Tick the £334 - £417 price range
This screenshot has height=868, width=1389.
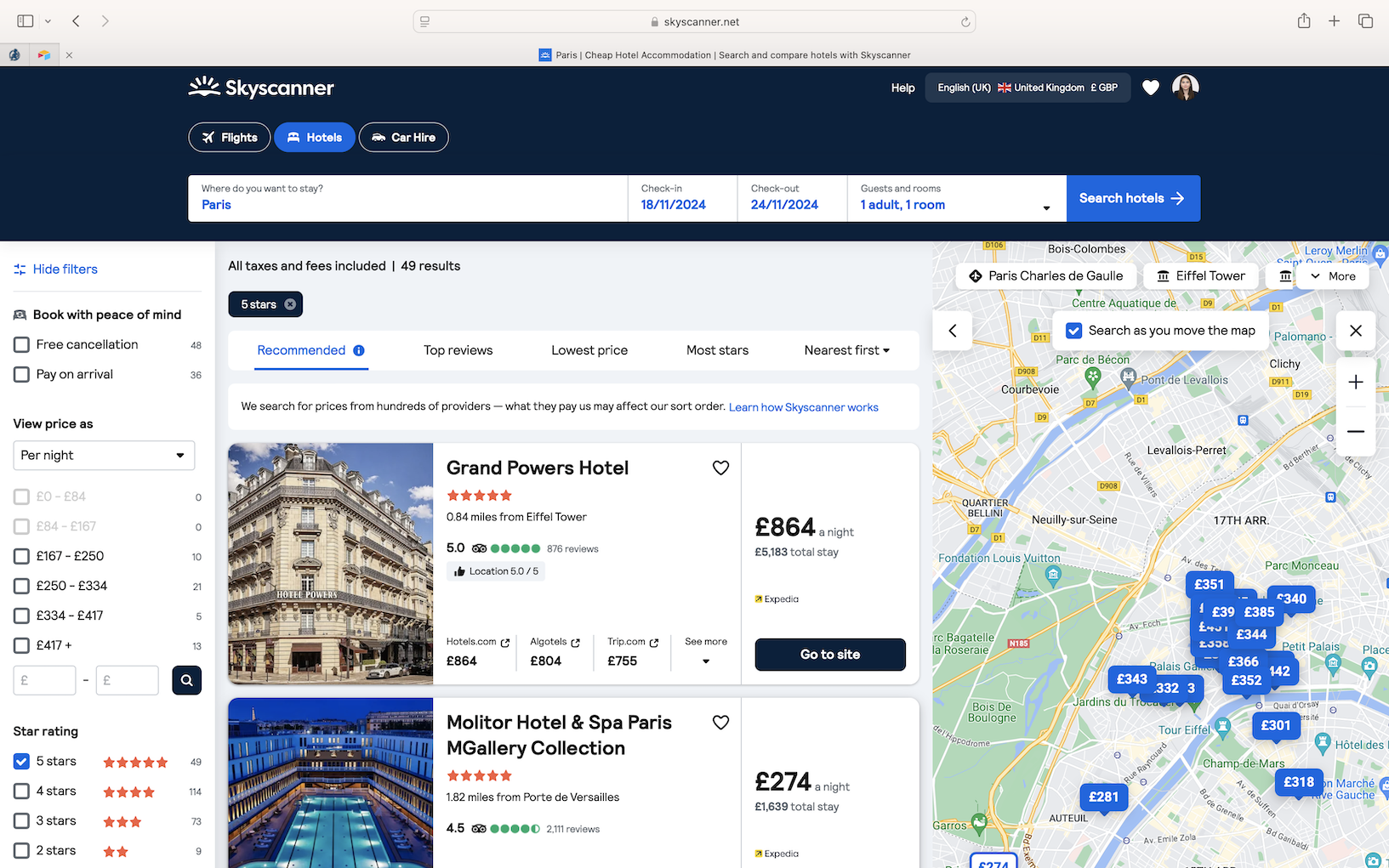click(21, 616)
